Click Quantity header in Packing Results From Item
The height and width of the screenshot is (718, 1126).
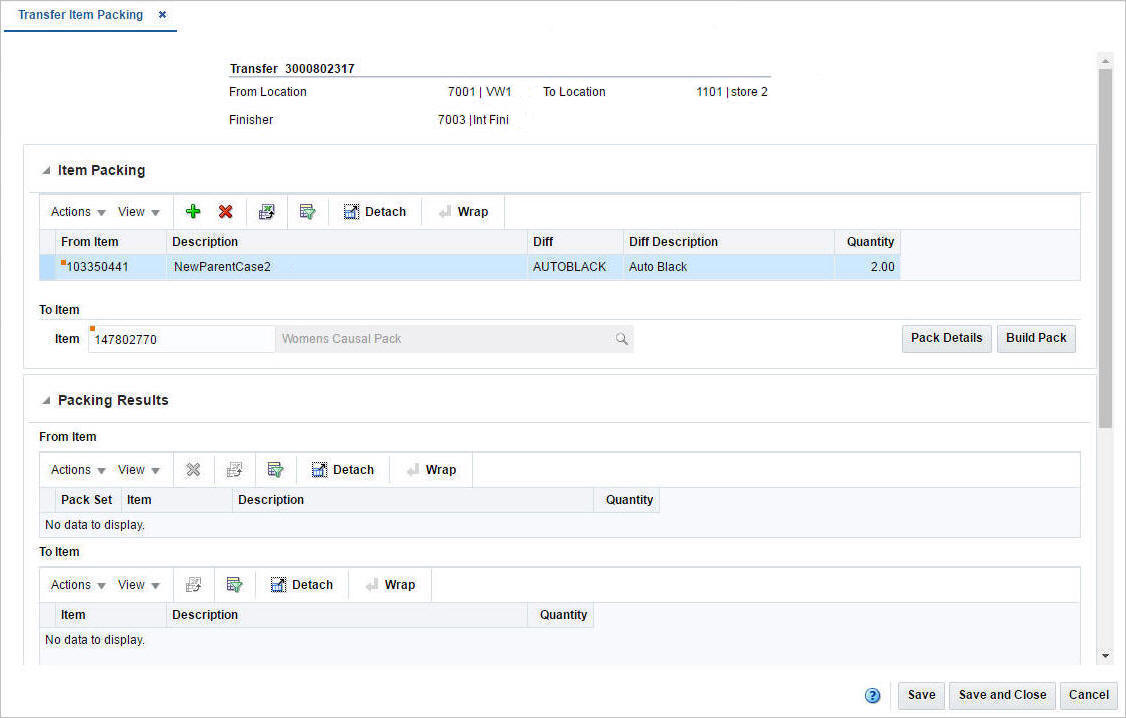coord(627,500)
